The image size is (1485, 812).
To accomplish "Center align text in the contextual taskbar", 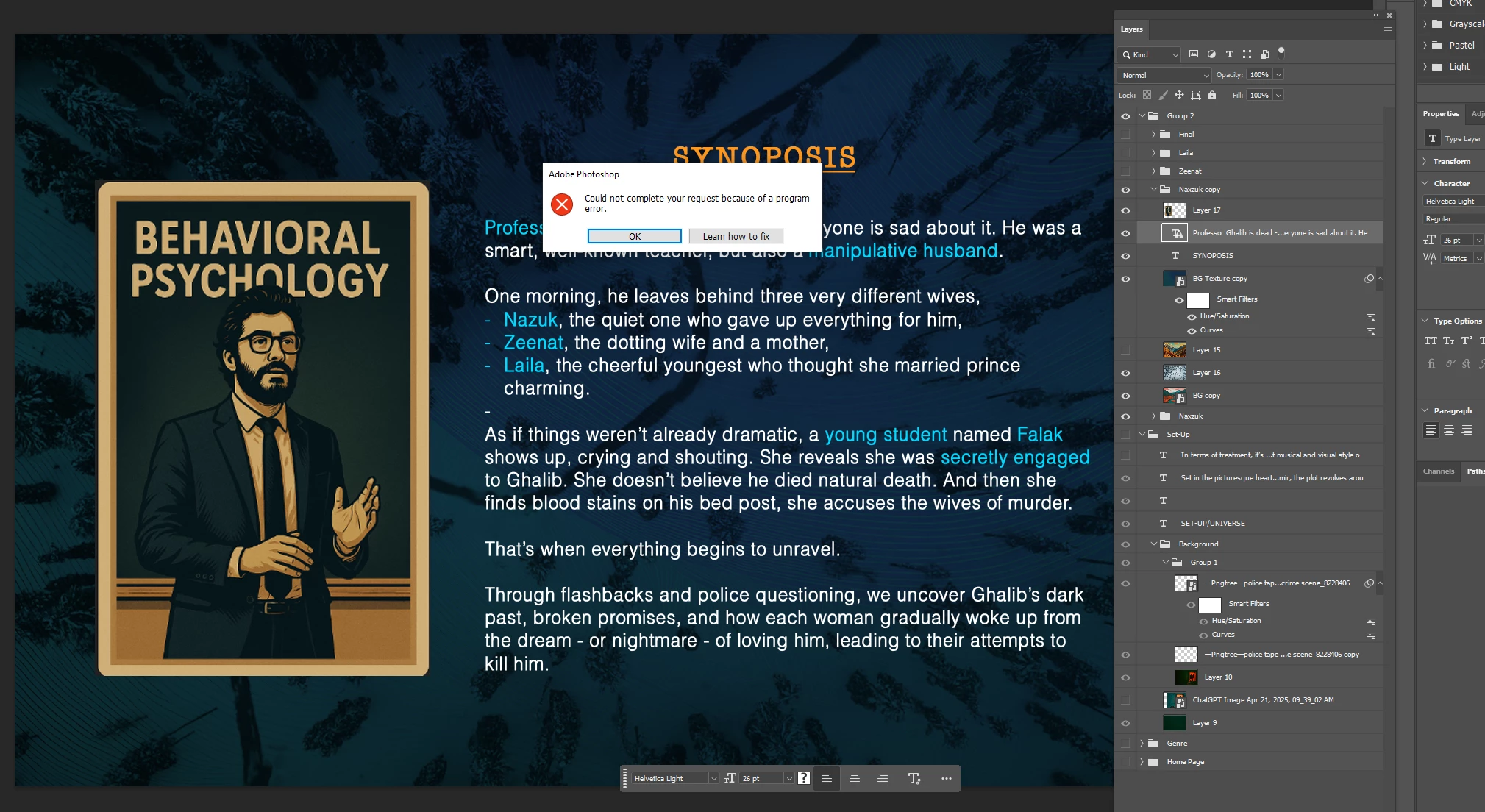I will click(x=854, y=778).
